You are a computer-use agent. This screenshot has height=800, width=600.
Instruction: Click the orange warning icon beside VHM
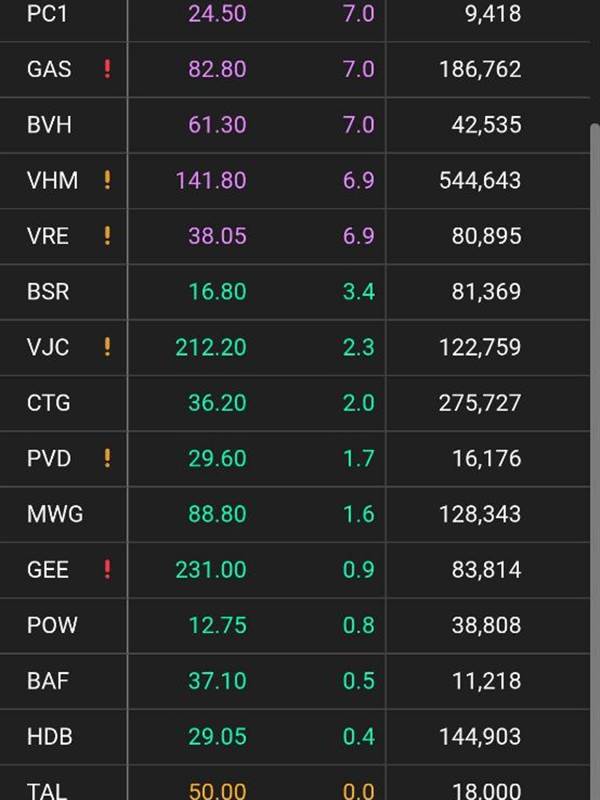point(107,180)
